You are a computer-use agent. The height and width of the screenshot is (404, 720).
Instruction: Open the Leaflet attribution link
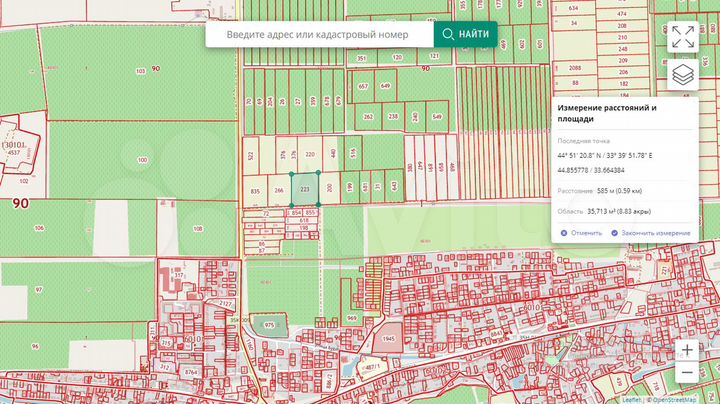coord(631,399)
